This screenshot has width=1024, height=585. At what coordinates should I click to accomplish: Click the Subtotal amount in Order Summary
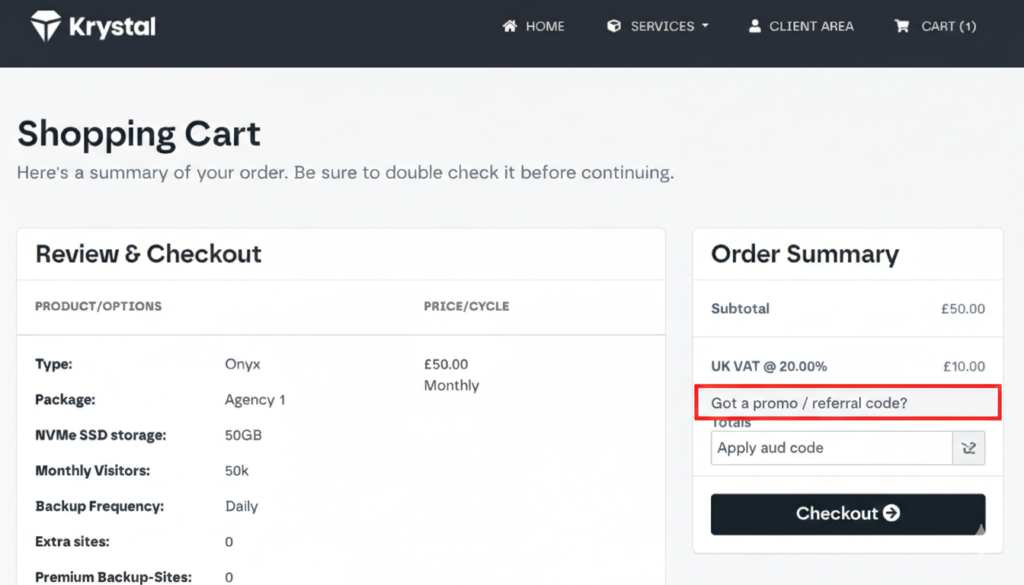pyautogui.click(x=962, y=309)
